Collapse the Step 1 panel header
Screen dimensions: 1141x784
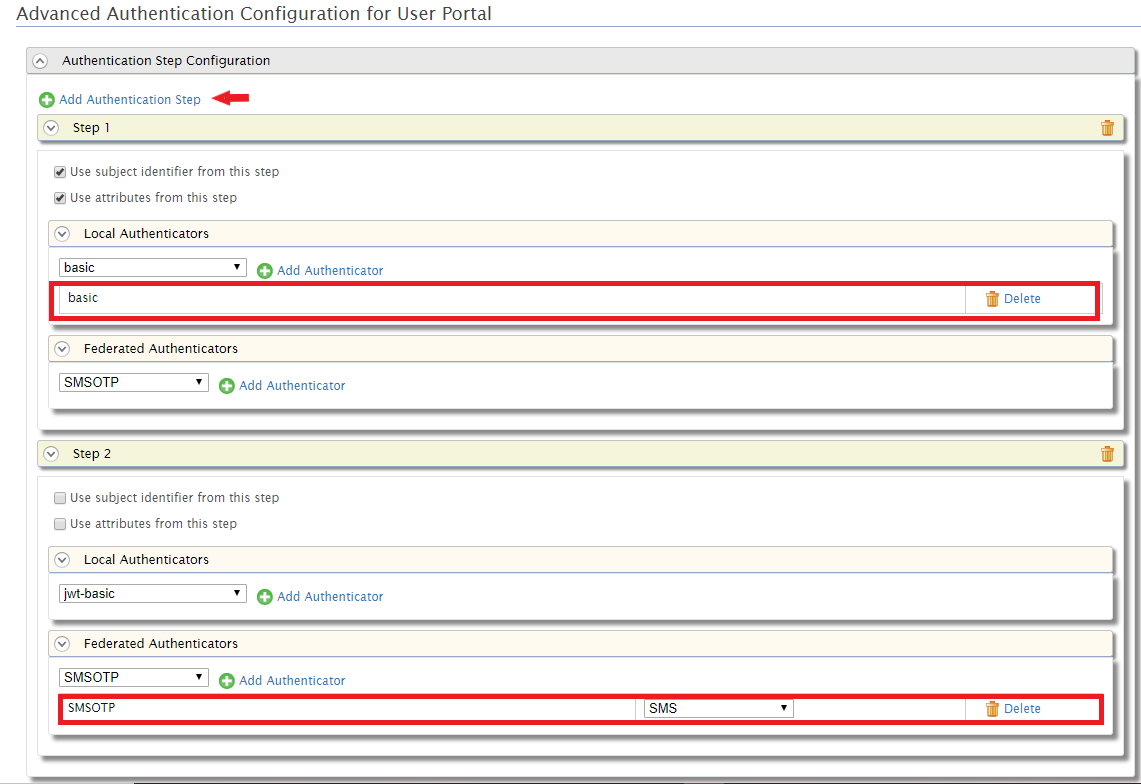pos(52,128)
